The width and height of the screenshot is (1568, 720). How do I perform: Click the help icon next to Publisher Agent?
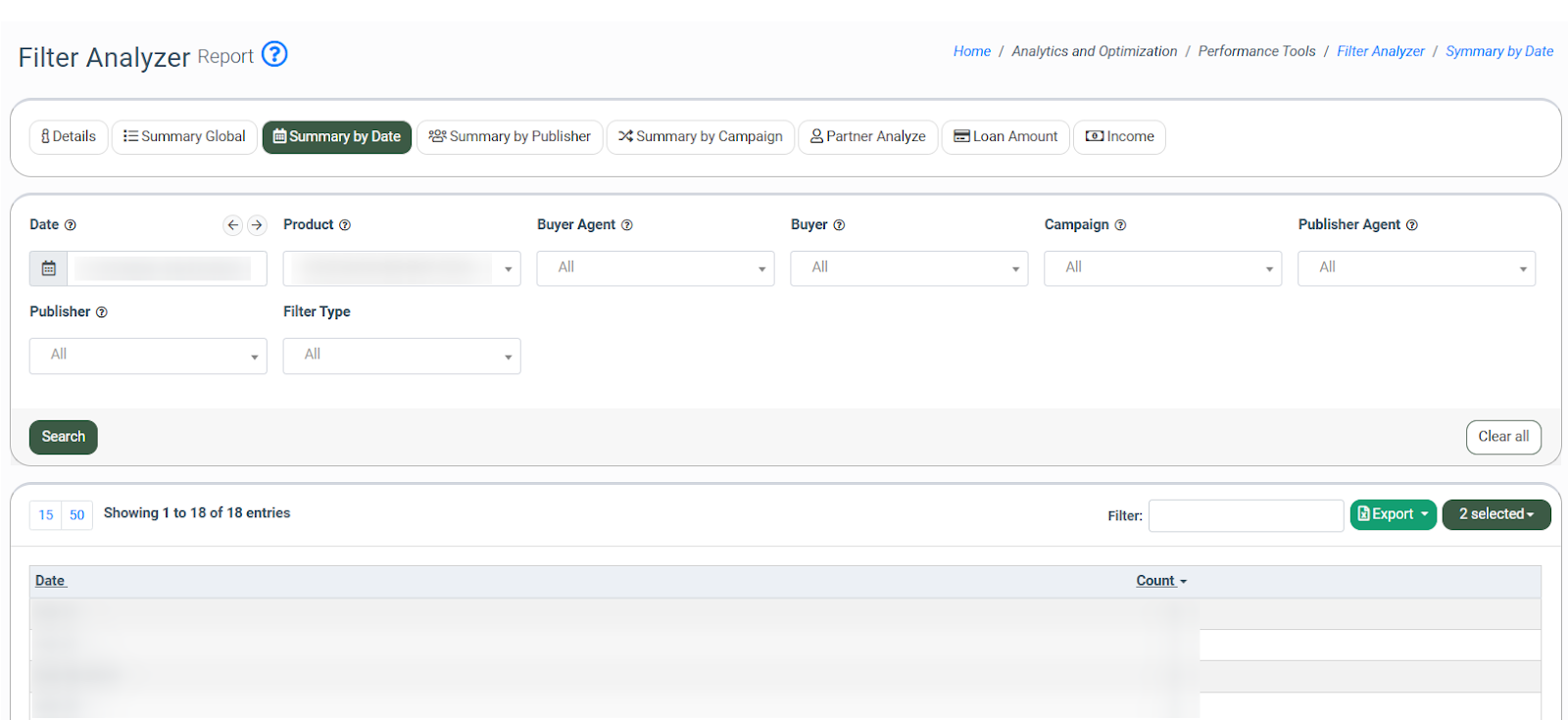pos(1412,225)
